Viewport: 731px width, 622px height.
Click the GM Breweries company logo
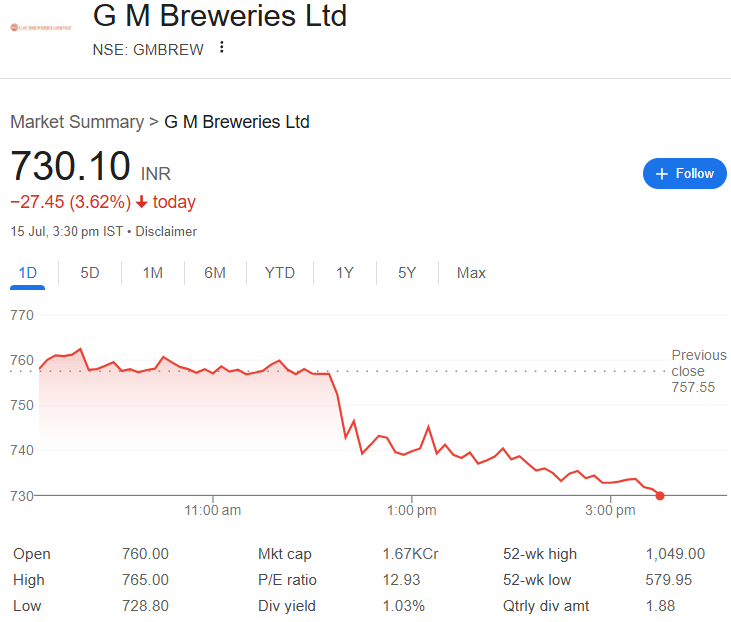41,28
